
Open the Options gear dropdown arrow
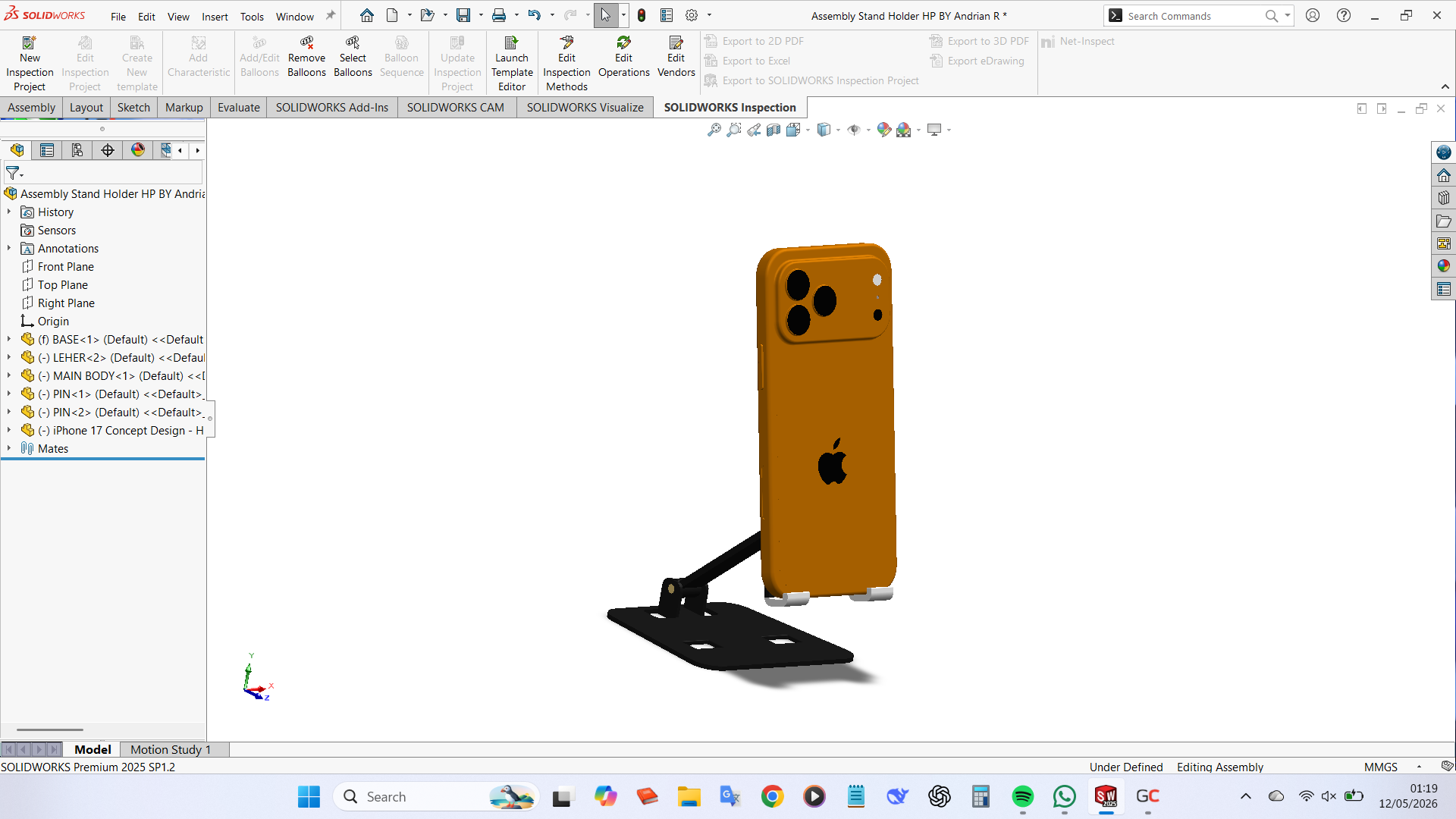pyautogui.click(x=709, y=15)
